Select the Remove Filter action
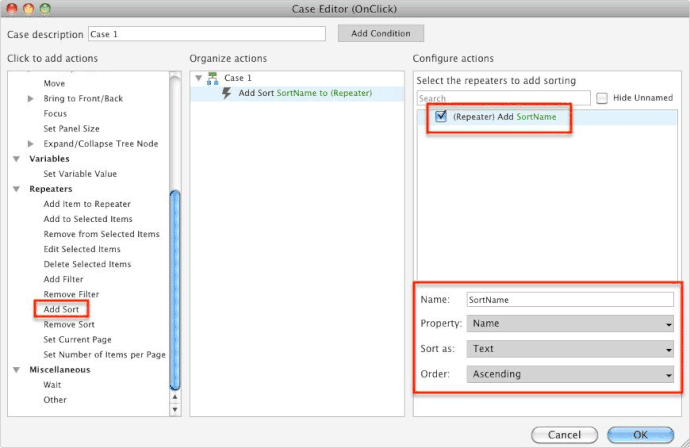The width and height of the screenshot is (690, 448). (x=71, y=294)
